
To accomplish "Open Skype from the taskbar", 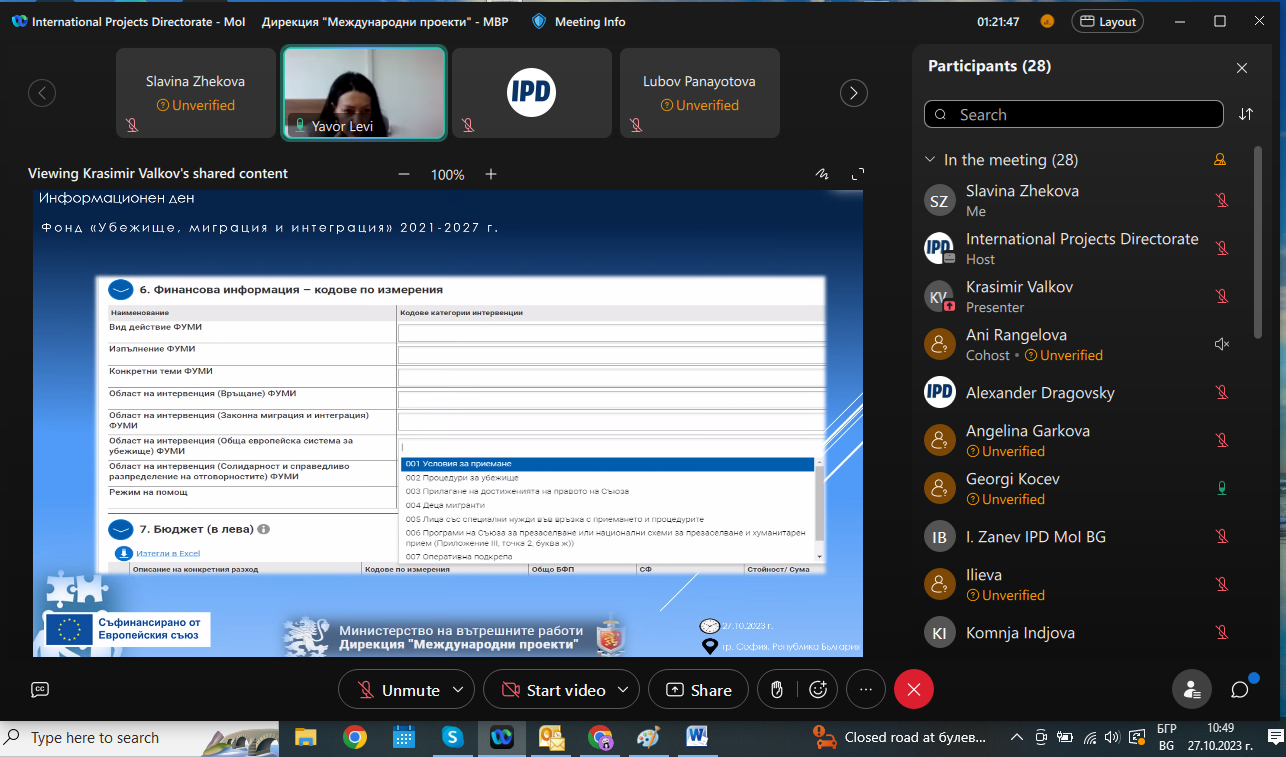I will [453, 737].
